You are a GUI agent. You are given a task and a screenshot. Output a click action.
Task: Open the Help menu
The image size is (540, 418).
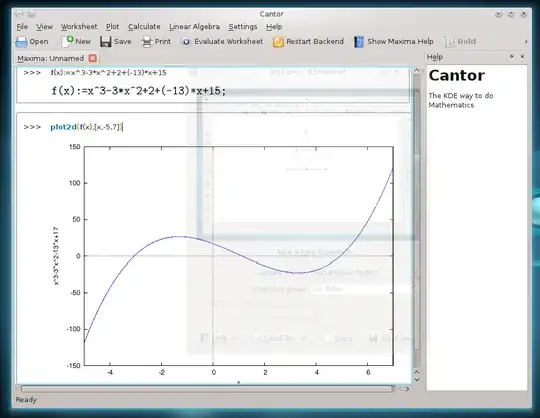(x=274, y=27)
